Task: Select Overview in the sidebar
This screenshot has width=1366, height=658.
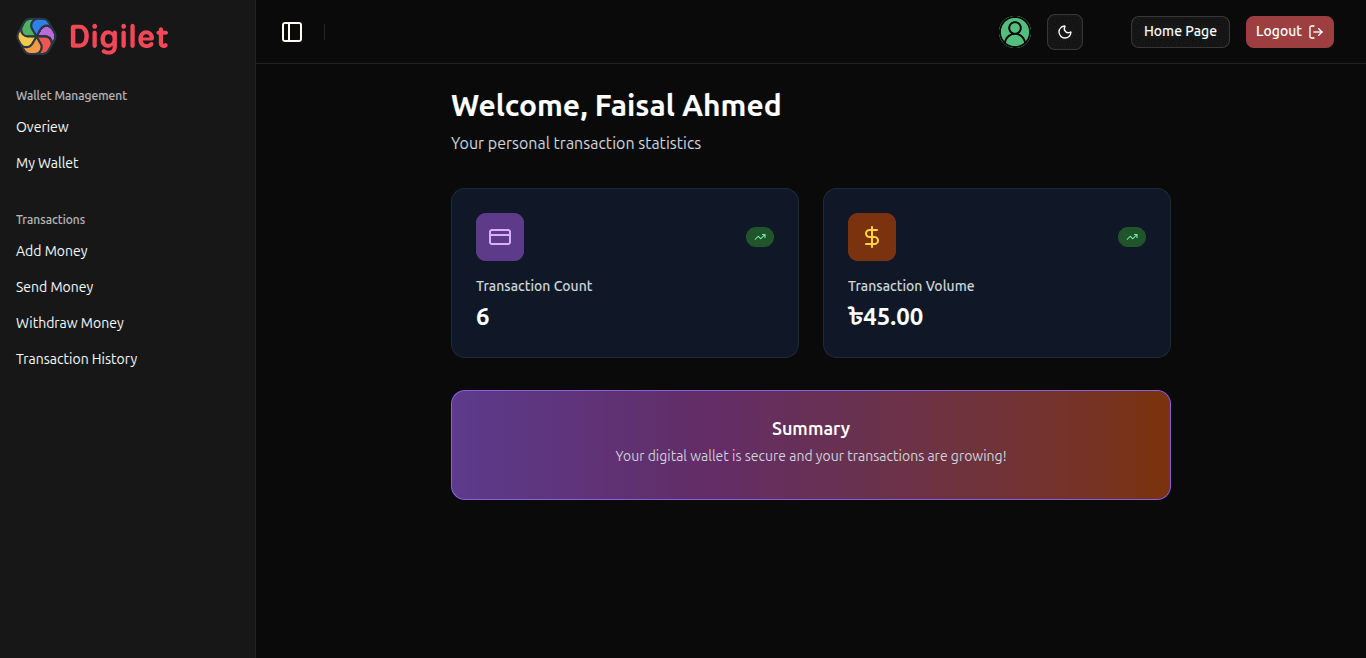Action: point(42,127)
